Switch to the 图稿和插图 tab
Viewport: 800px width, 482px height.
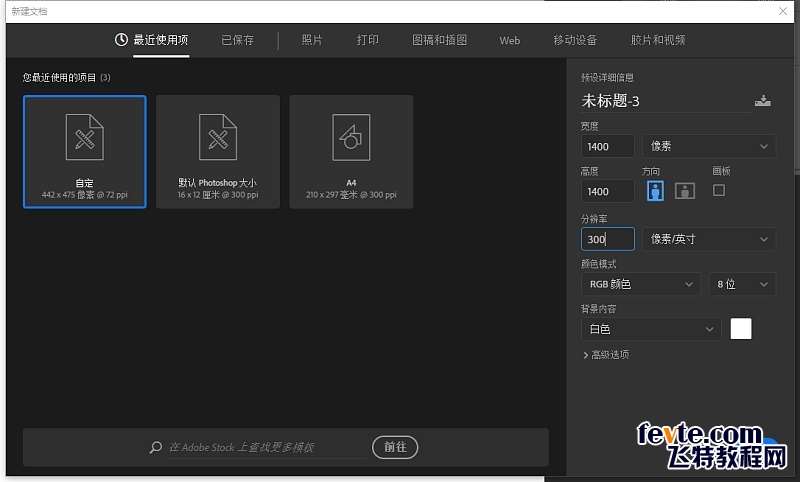click(x=439, y=40)
